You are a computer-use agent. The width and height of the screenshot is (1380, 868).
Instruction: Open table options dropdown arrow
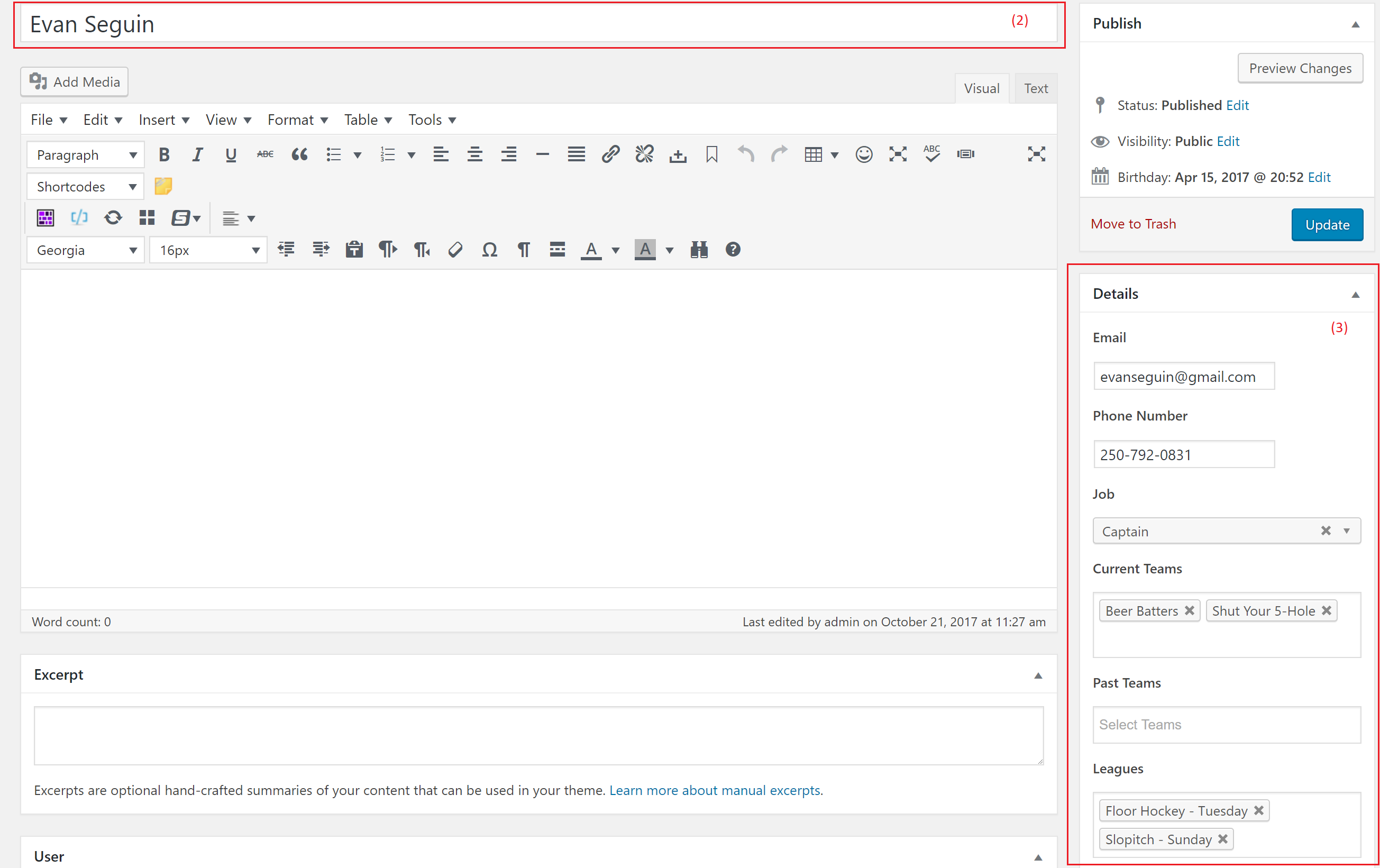(x=835, y=154)
